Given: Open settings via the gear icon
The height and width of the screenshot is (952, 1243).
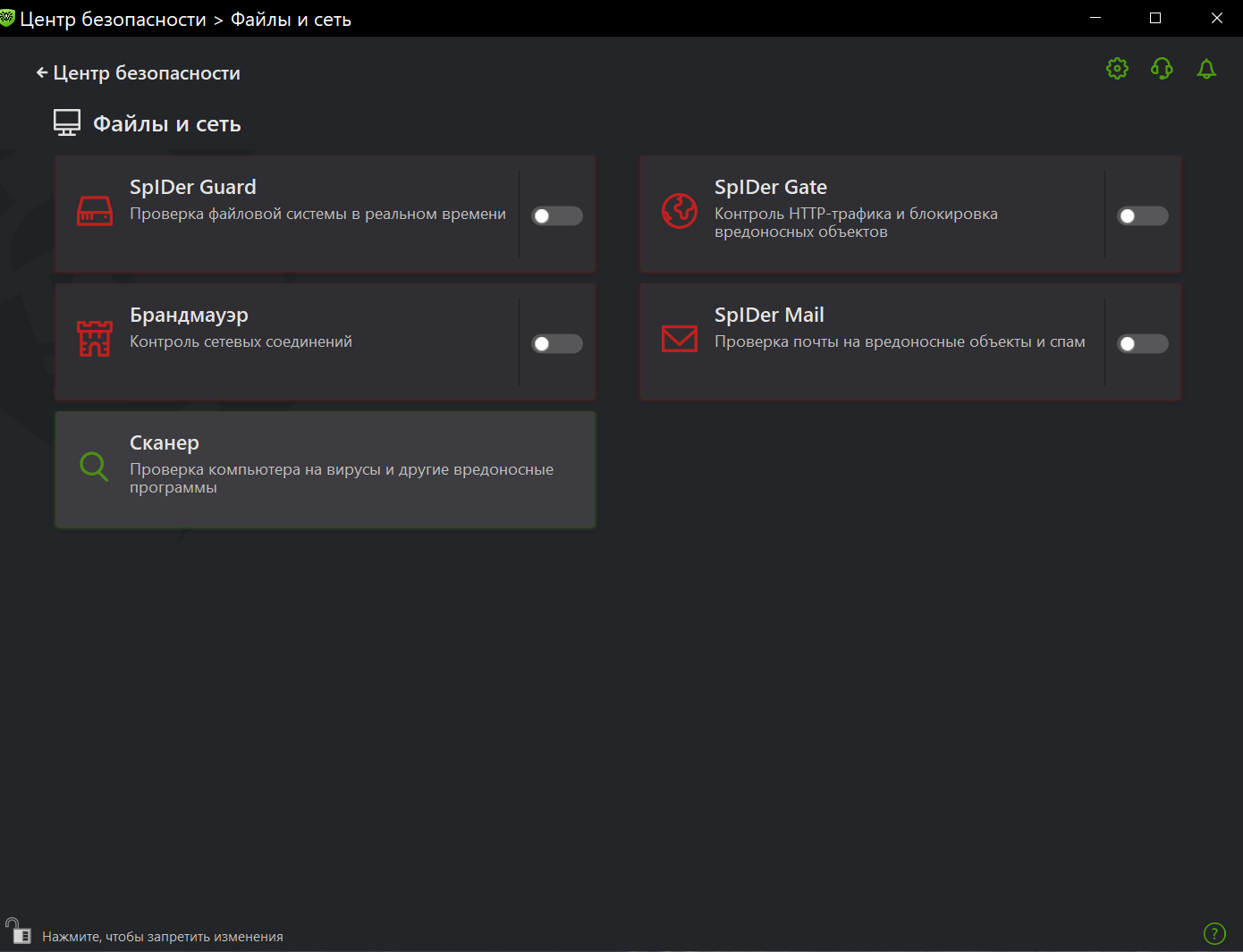Looking at the screenshot, I should click(x=1117, y=69).
